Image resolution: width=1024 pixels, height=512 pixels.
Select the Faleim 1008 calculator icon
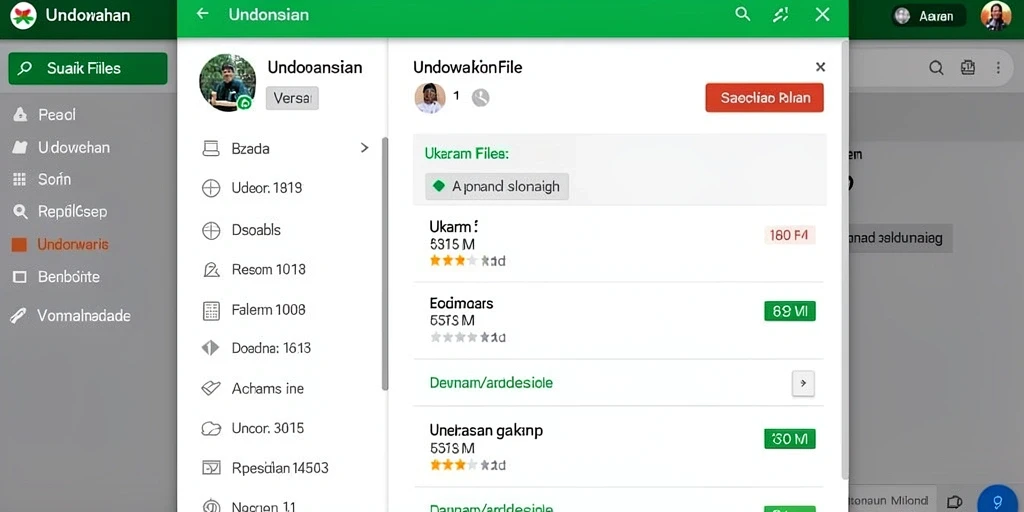coord(211,311)
